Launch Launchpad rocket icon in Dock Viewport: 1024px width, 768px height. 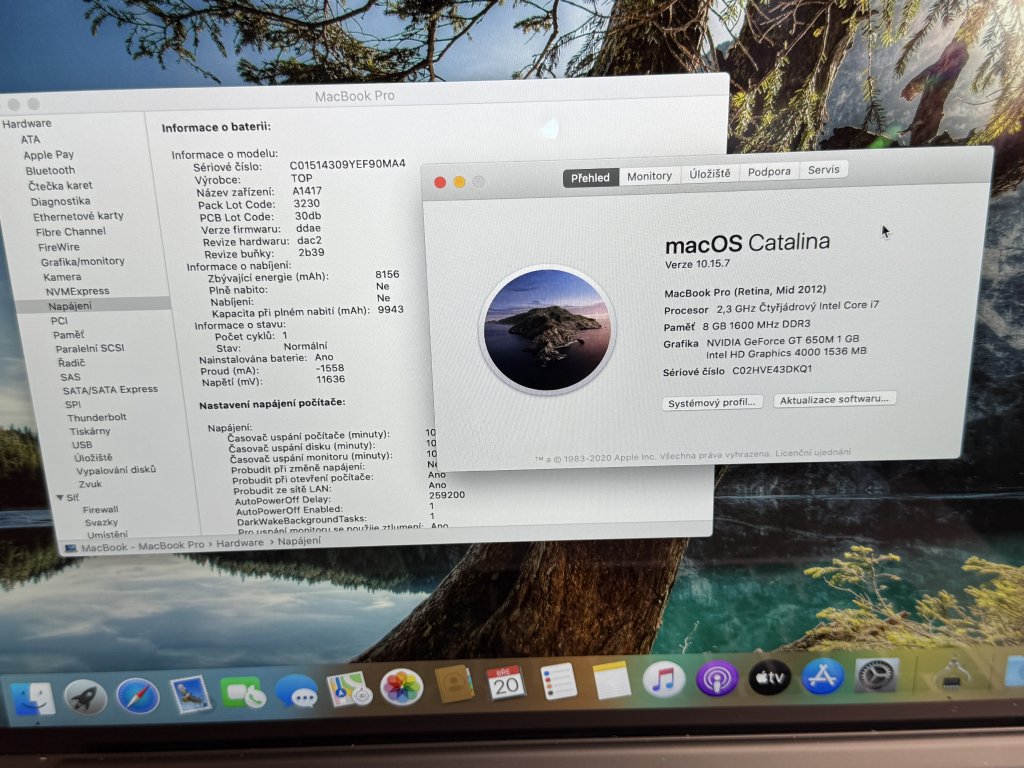86,698
